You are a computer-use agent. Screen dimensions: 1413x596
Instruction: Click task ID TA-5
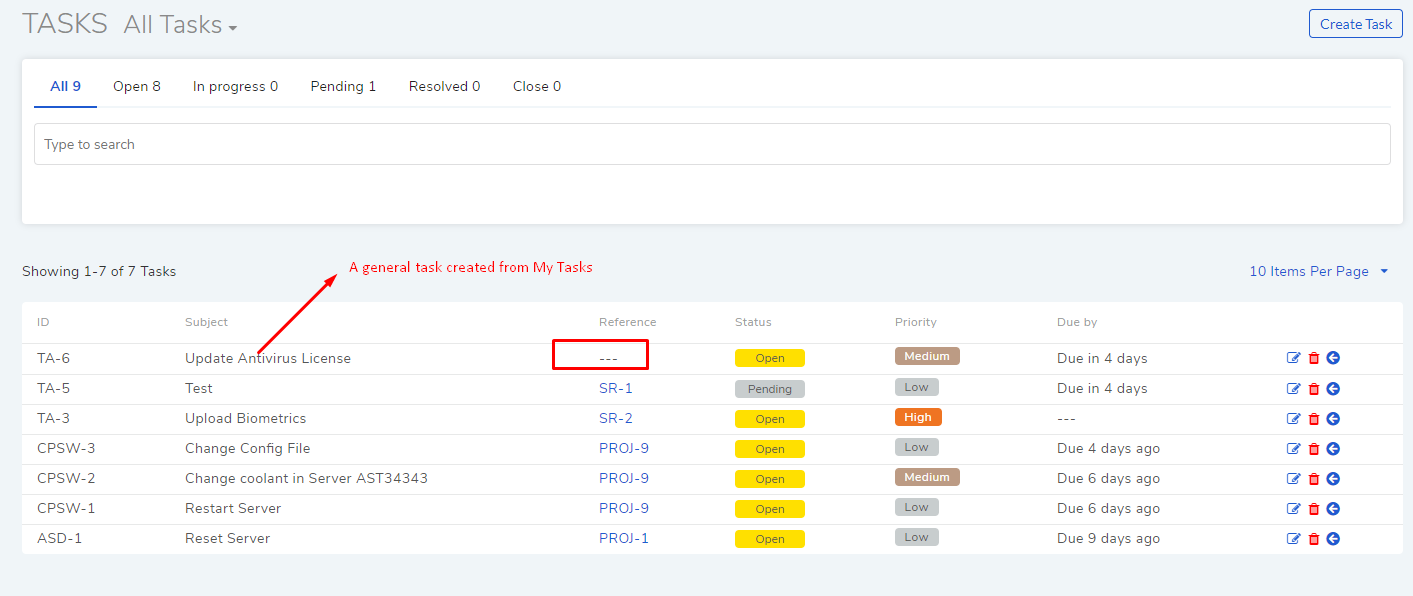[x=53, y=388]
